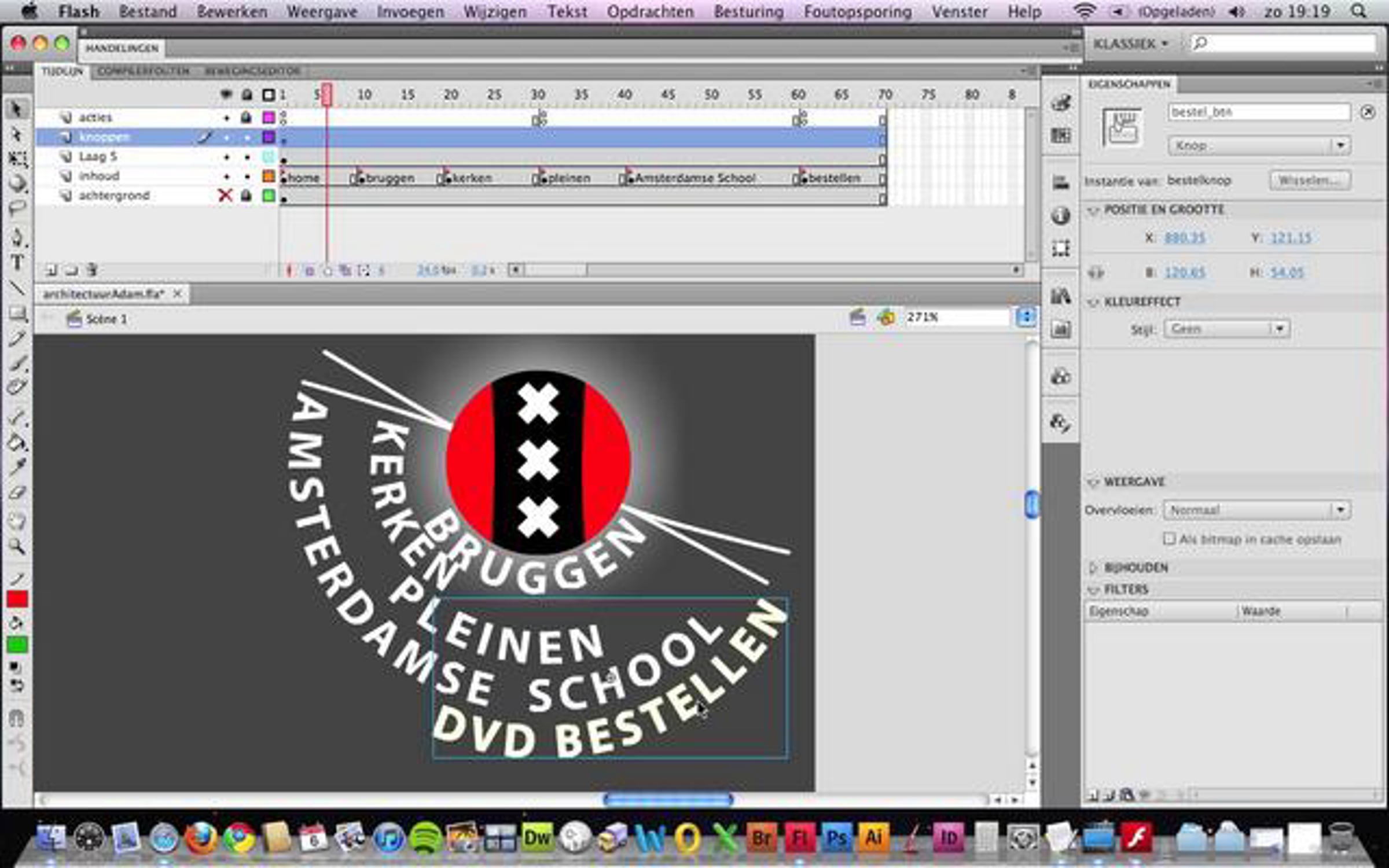
Task: Enable 'Als bitmap in cache opslaan' checkbox
Action: [x=1169, y=539]
